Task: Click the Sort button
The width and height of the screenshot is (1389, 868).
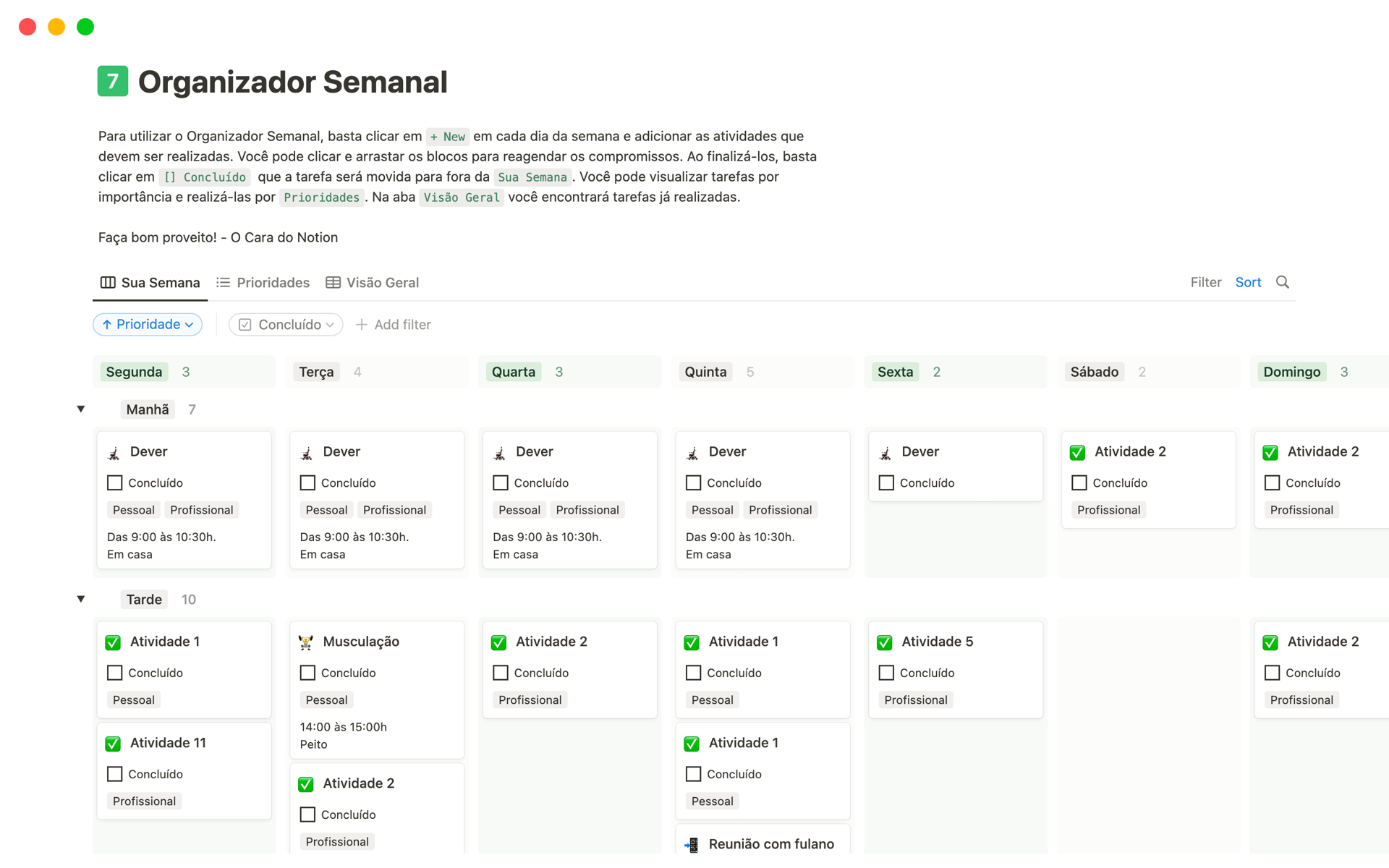Action: [x=1248, y=282]
